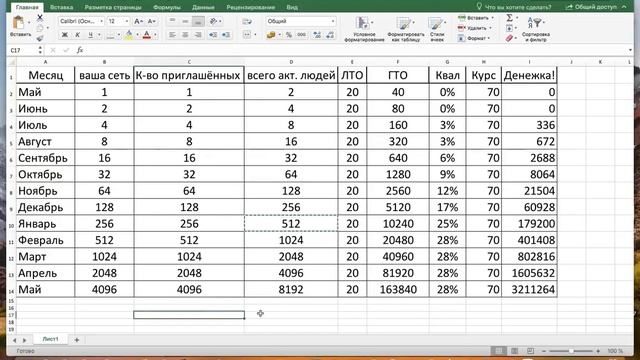The height and width of the screenshot is (360, 640).
Task: Click the increase decimal icon
Action: [x=317, y=35]
